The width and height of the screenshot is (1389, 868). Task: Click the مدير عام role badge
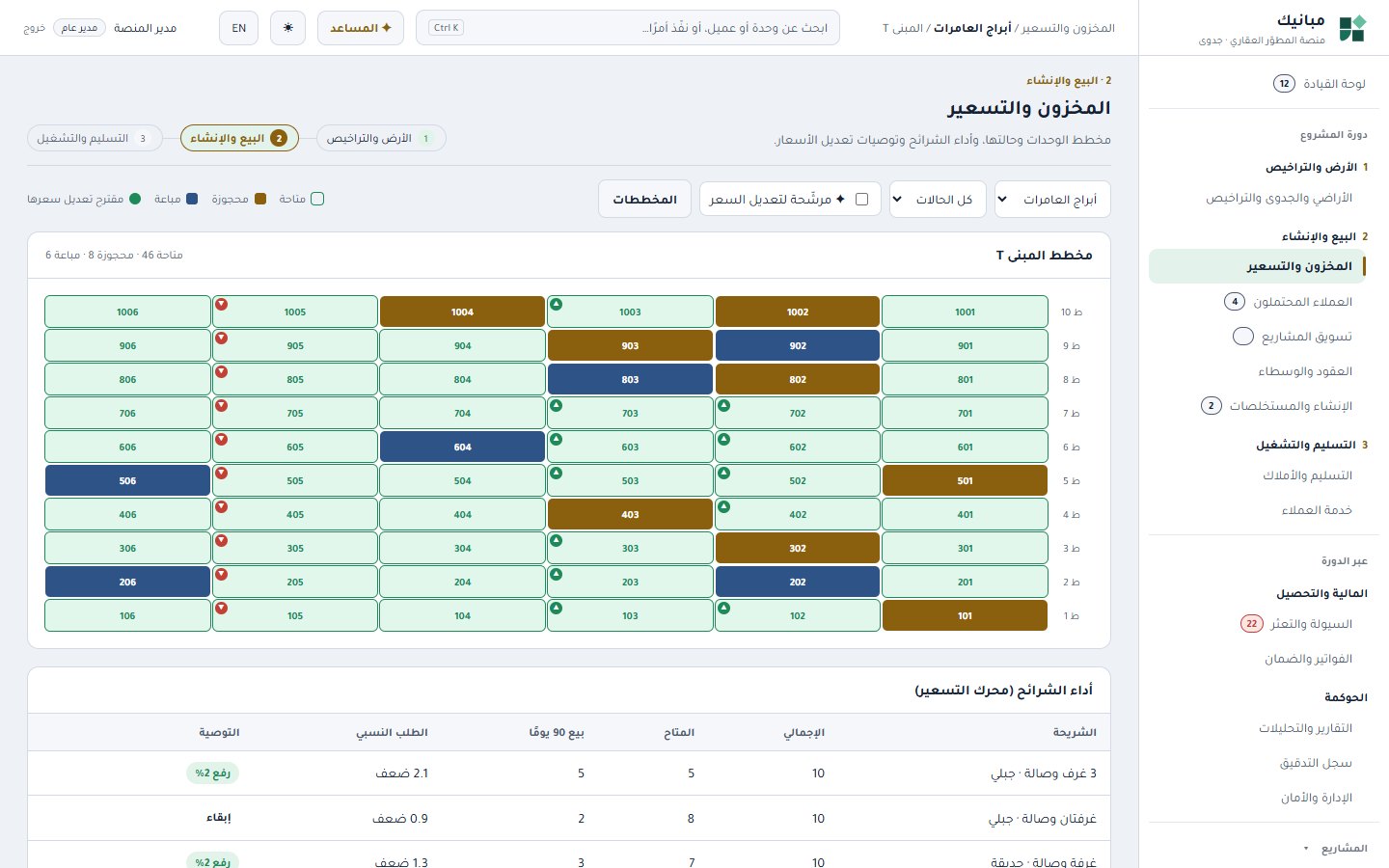coord(79,28)
